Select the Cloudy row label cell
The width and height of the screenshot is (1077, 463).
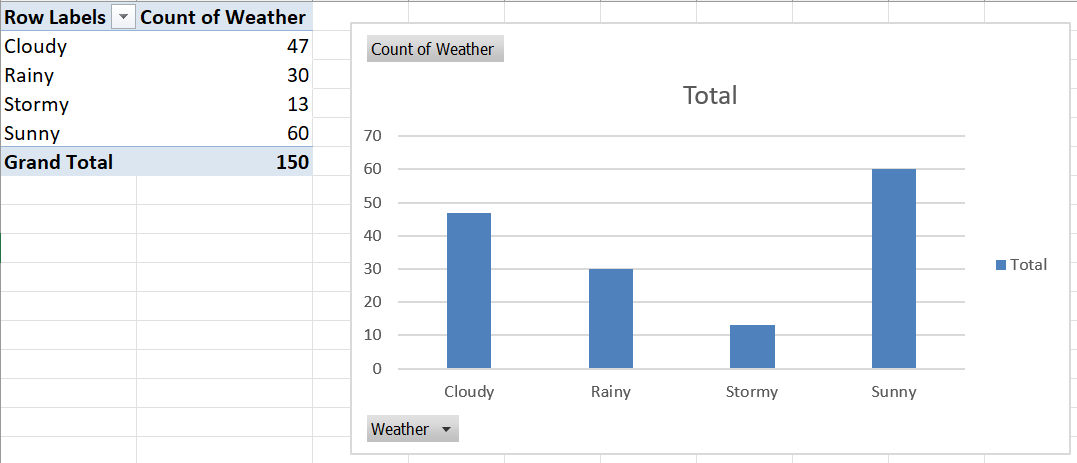(x=36, y=47)
